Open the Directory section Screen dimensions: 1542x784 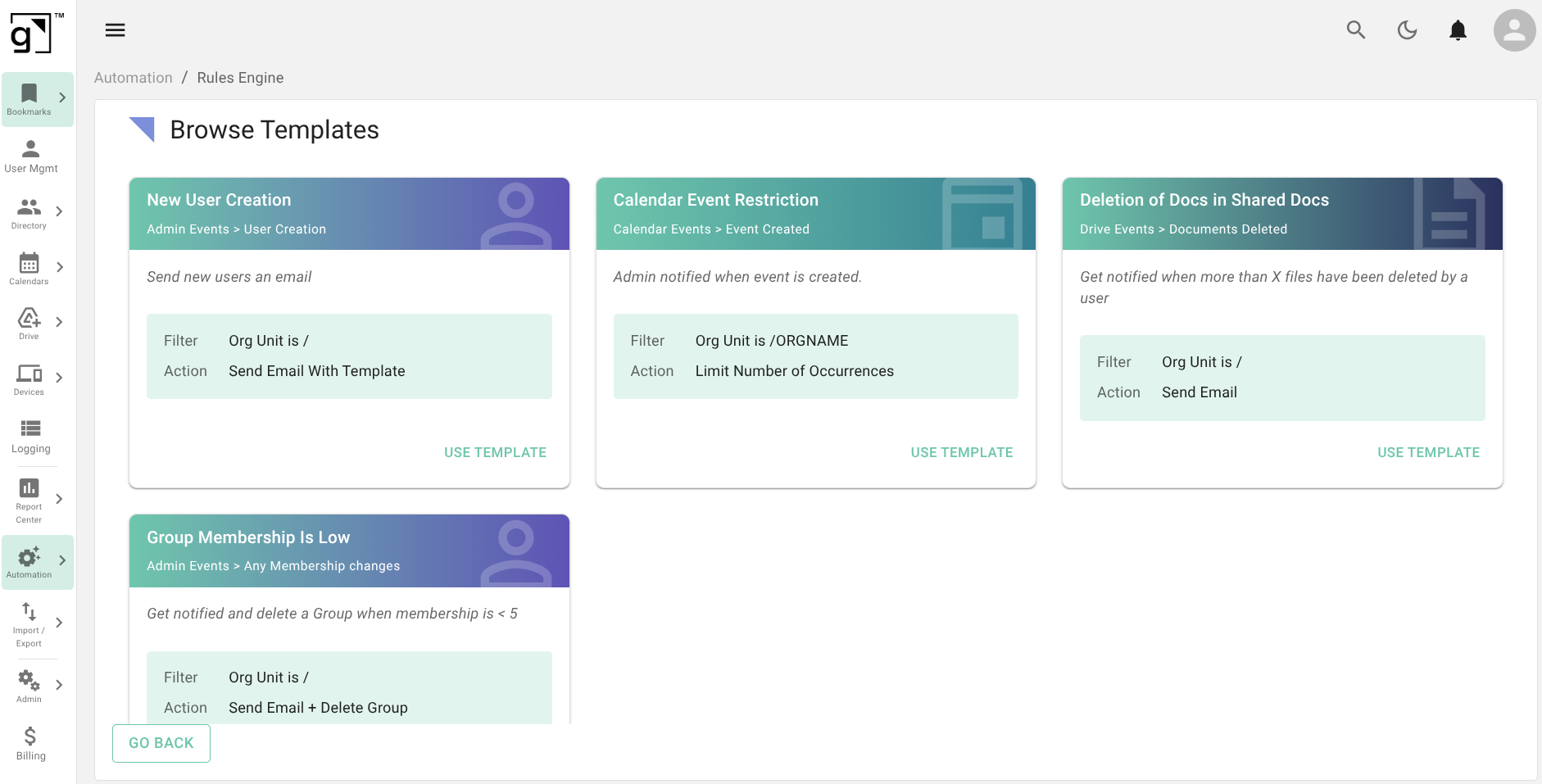click(29, 213)
